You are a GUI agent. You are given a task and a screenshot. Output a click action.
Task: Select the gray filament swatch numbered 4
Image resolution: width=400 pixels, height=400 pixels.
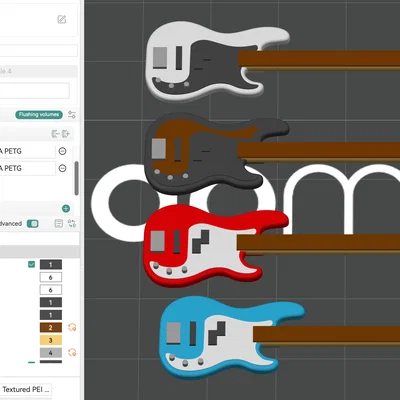(x=51, y=353)
